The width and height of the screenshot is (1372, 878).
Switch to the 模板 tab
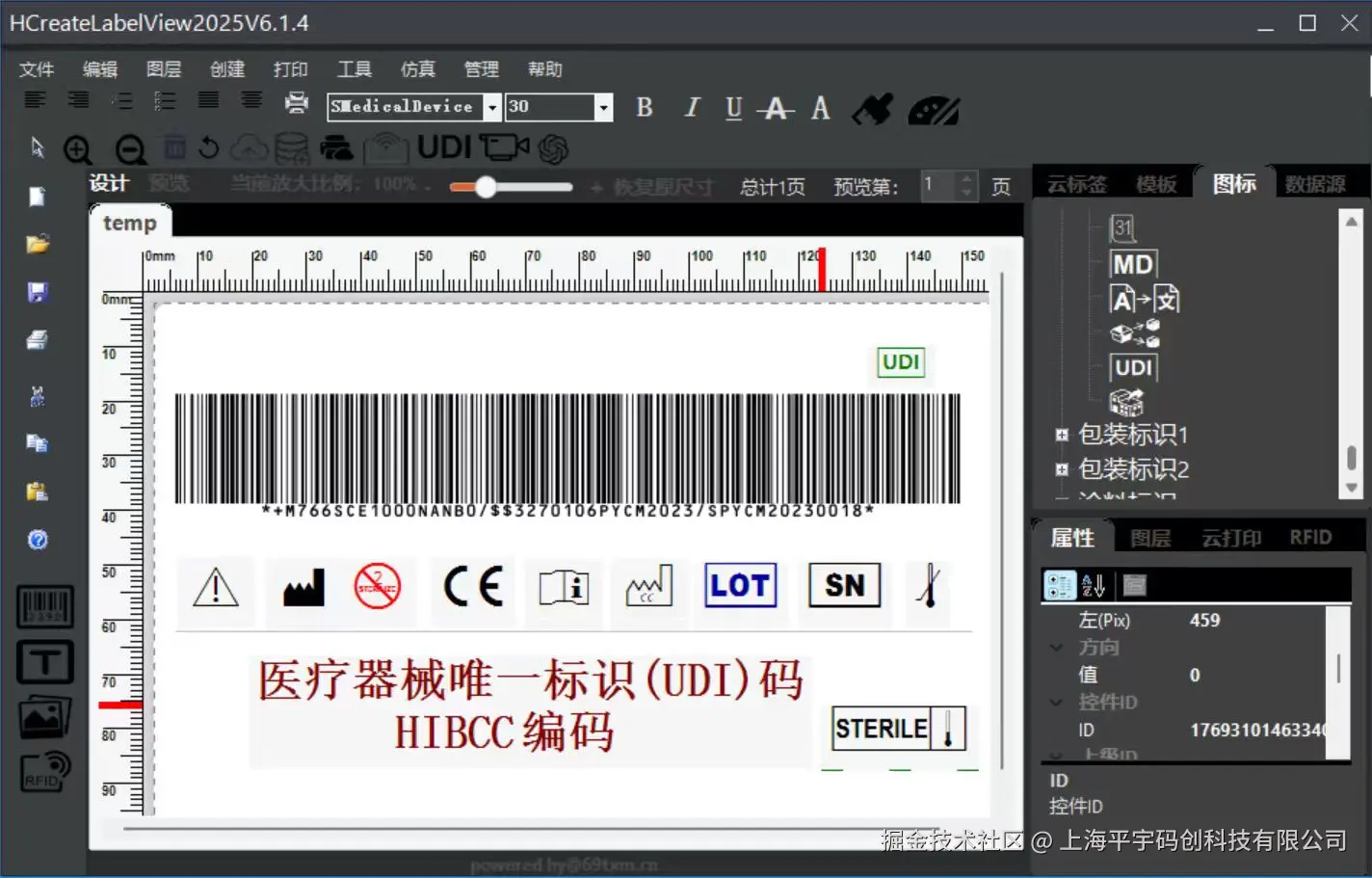pyautogui.click(x=1156, y=184)
